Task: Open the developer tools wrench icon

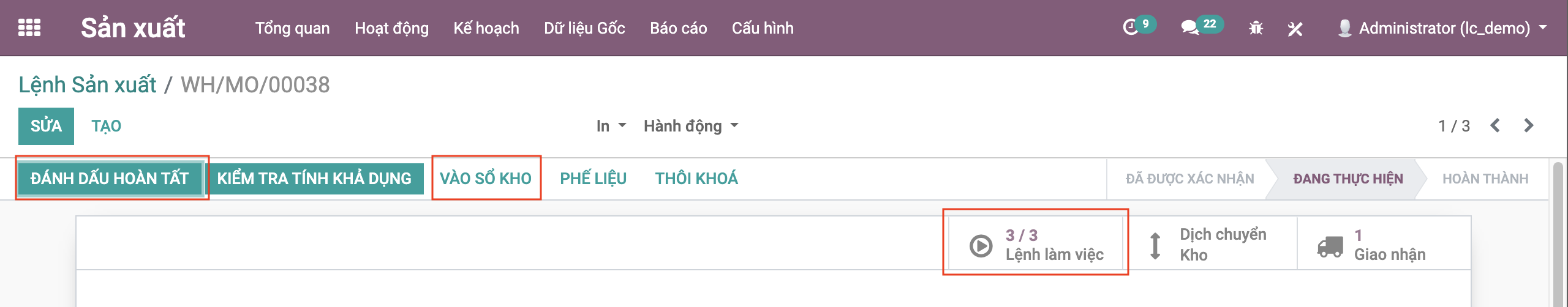Action: (x=1295, y=28)
